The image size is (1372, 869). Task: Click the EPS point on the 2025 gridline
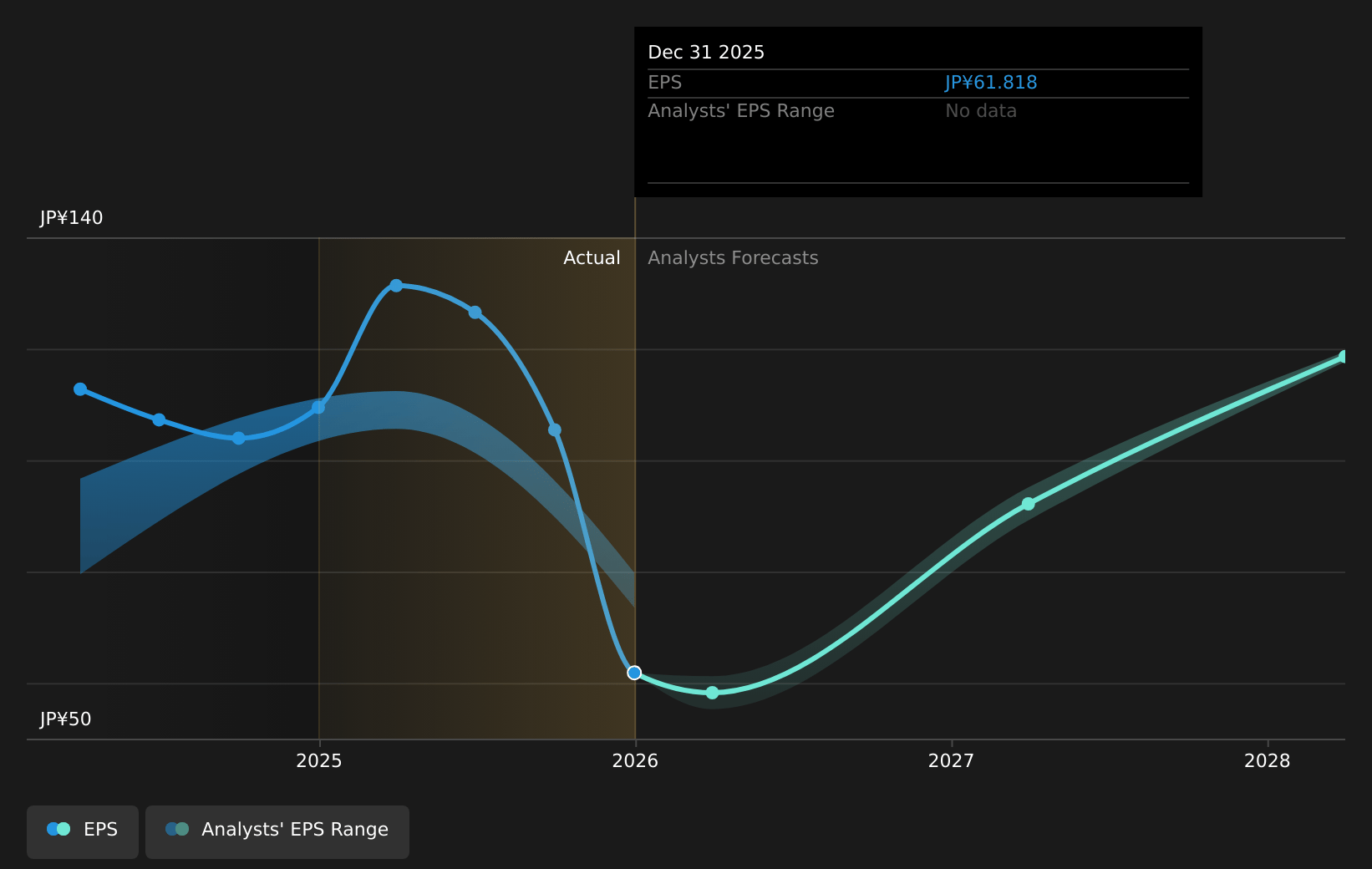click(318, 407)
